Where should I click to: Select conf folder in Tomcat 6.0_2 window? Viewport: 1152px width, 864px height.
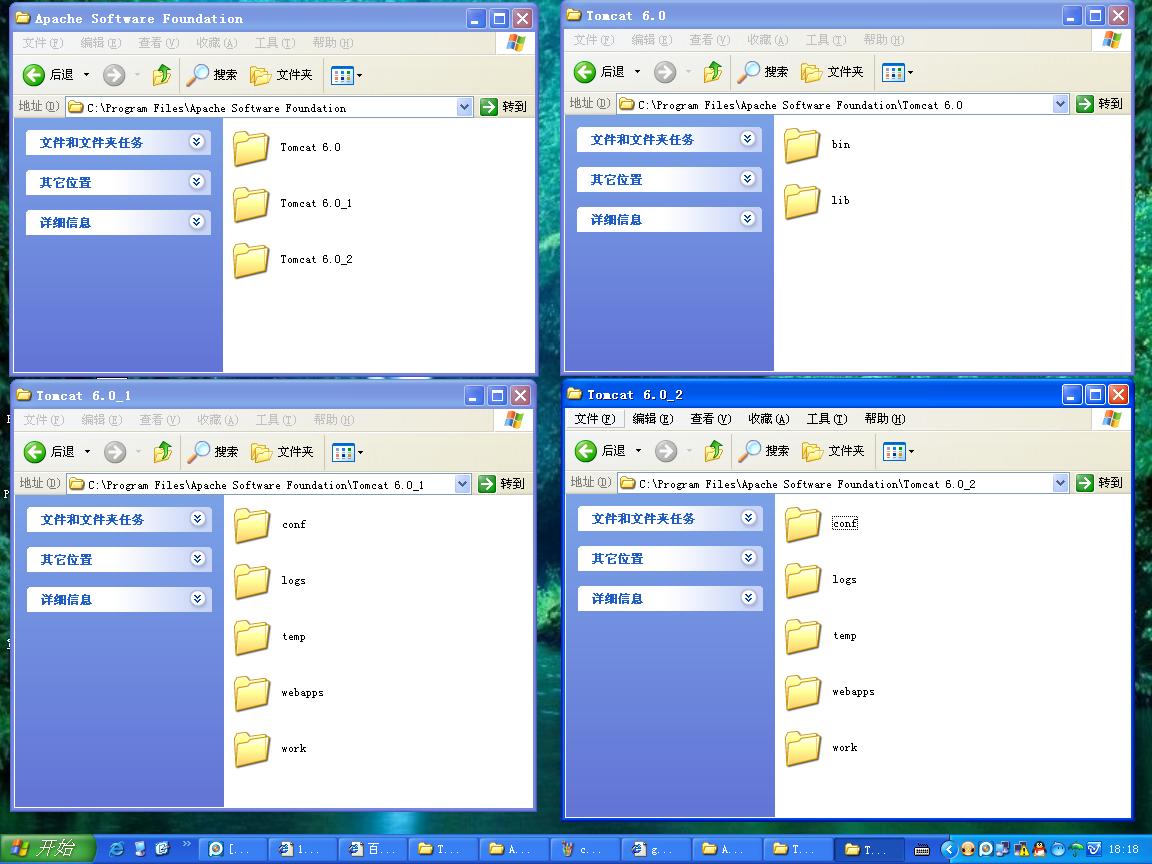pyautogui.click(x=803, y=523)
